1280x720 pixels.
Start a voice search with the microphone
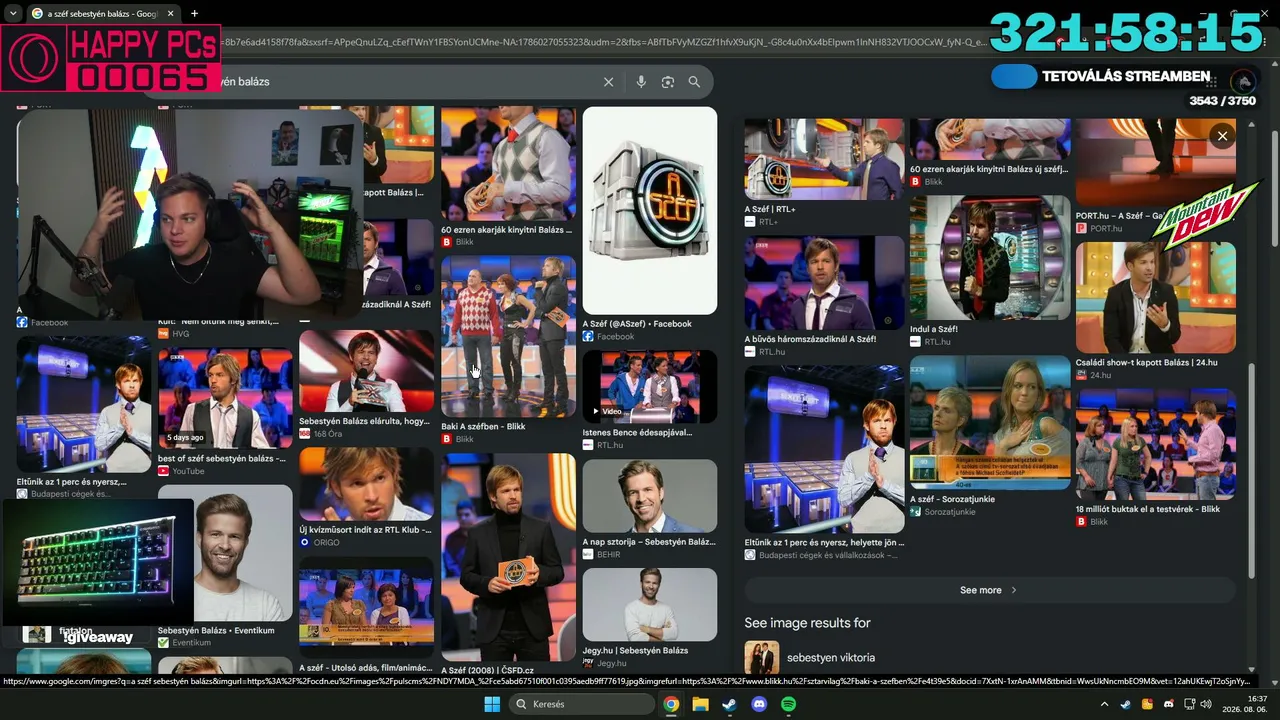[x=641, y=82]
